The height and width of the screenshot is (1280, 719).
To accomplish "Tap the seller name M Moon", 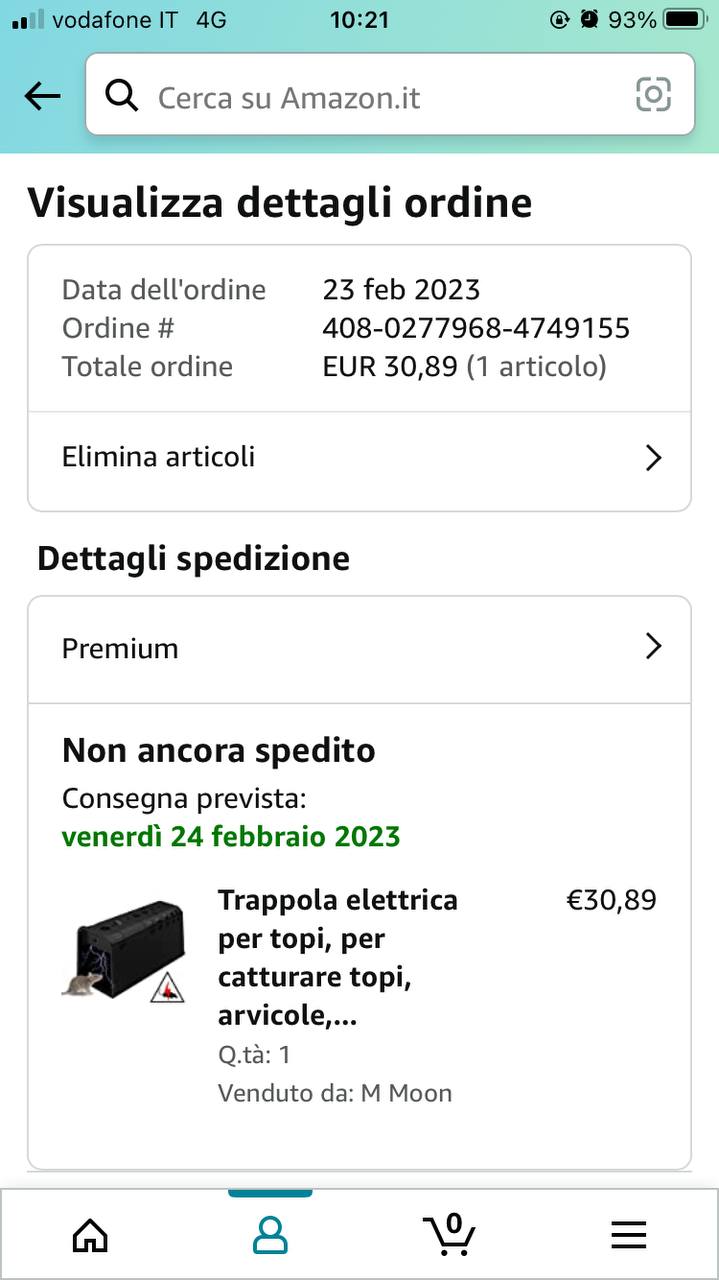I will coord(406,1093).
